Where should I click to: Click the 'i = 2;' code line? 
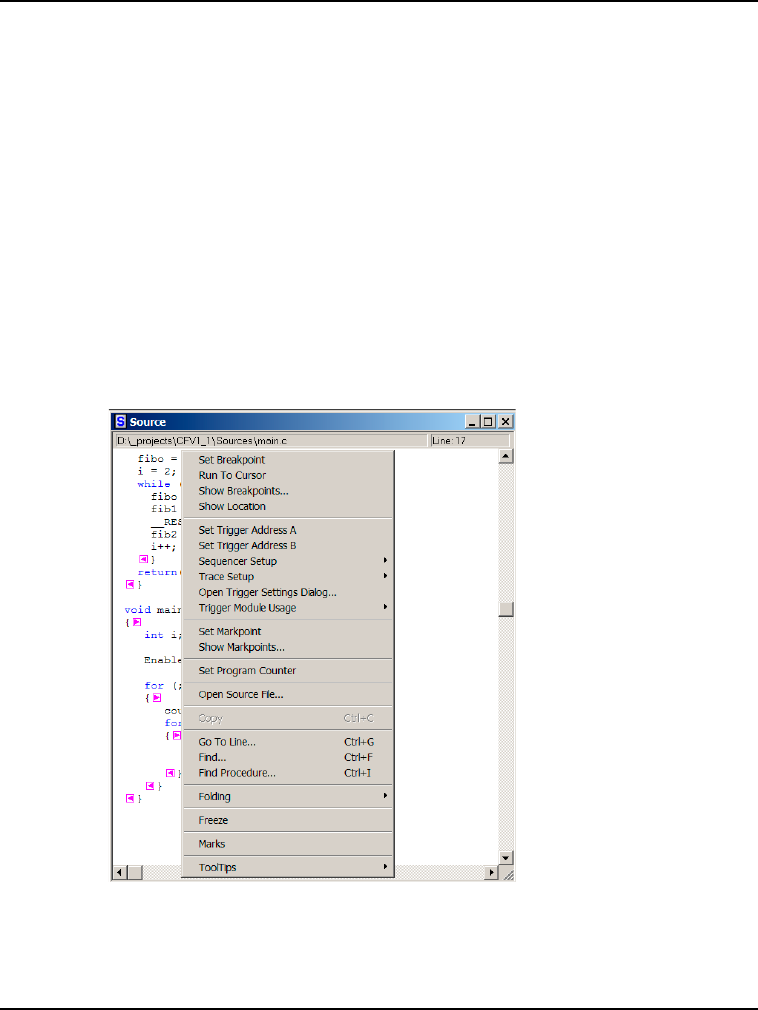click(156, 472)
